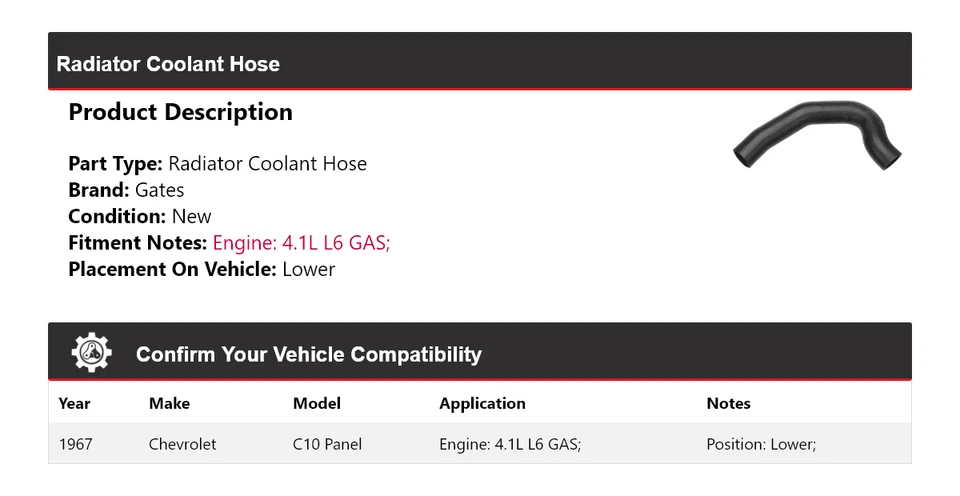The image size is (960, 496).
Task: Click the Placement On Vehicle: Lower line
Action: tap(201, 269)
